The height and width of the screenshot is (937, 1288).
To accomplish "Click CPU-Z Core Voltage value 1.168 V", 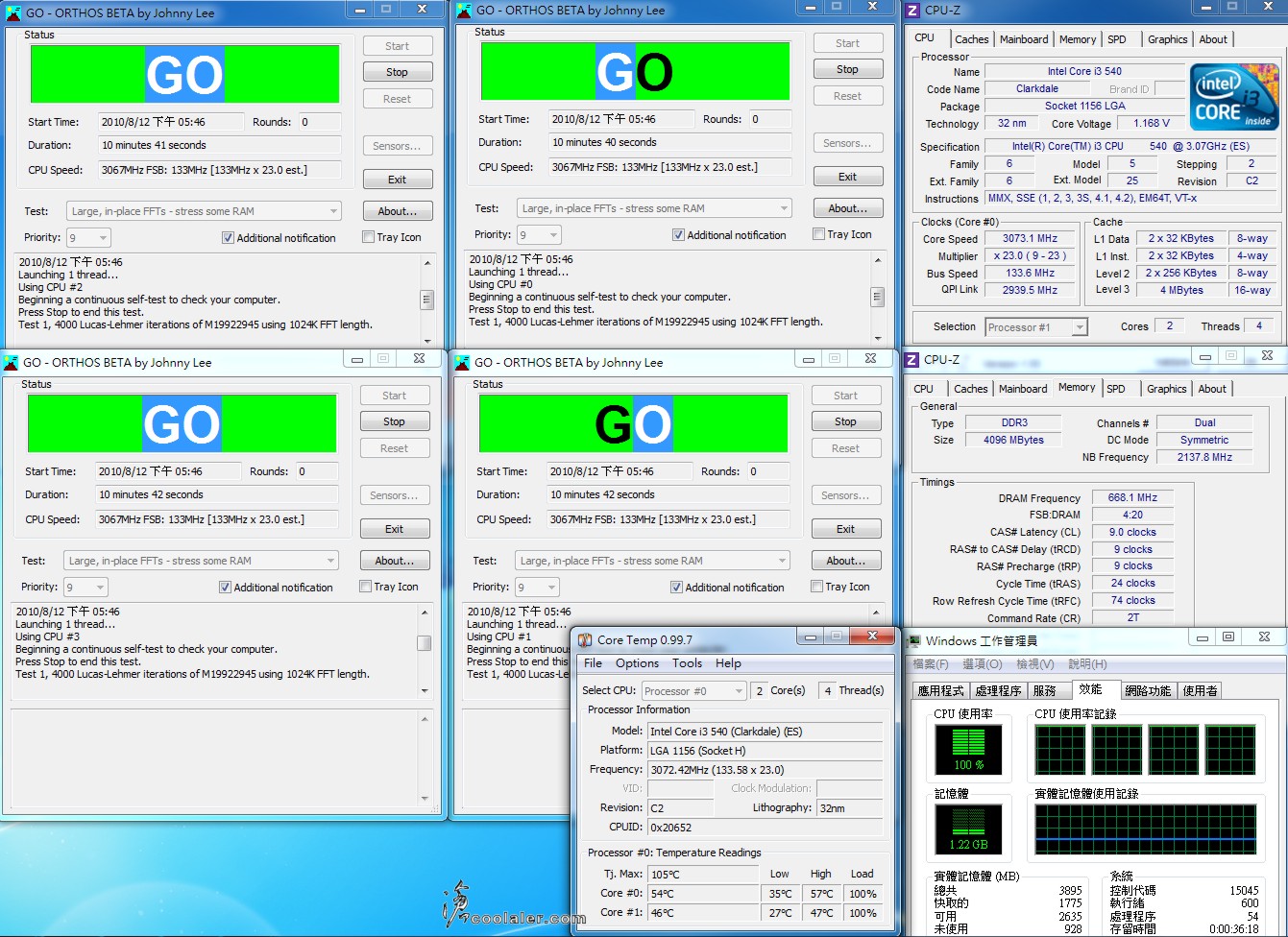I will pos(1151,124).
